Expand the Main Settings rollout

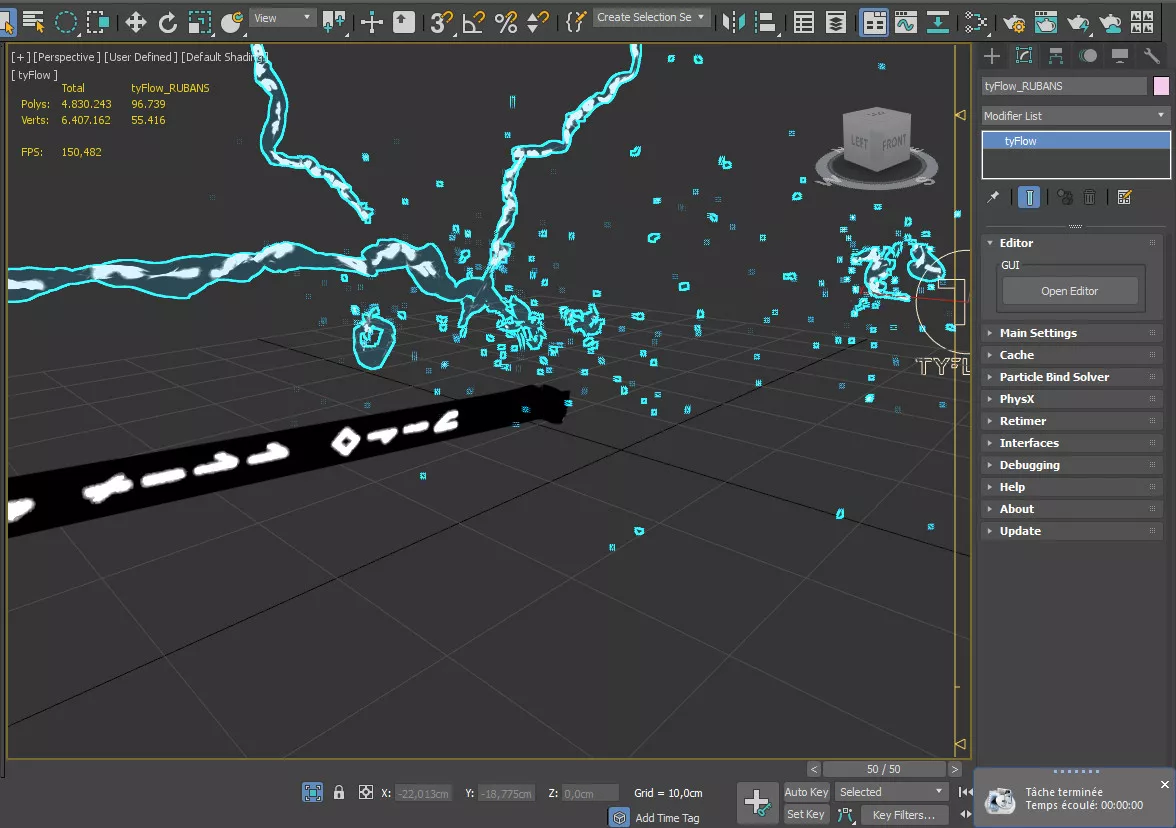coord(1038,333)
